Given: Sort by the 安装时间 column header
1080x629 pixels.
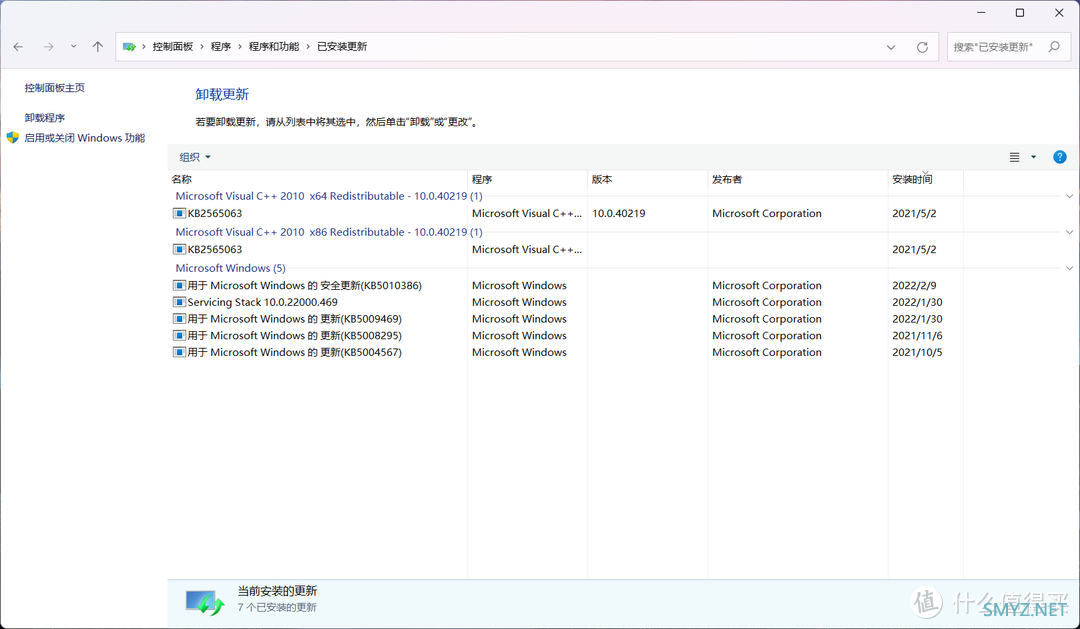Looking at the screenshot, I should pos(926,179).
